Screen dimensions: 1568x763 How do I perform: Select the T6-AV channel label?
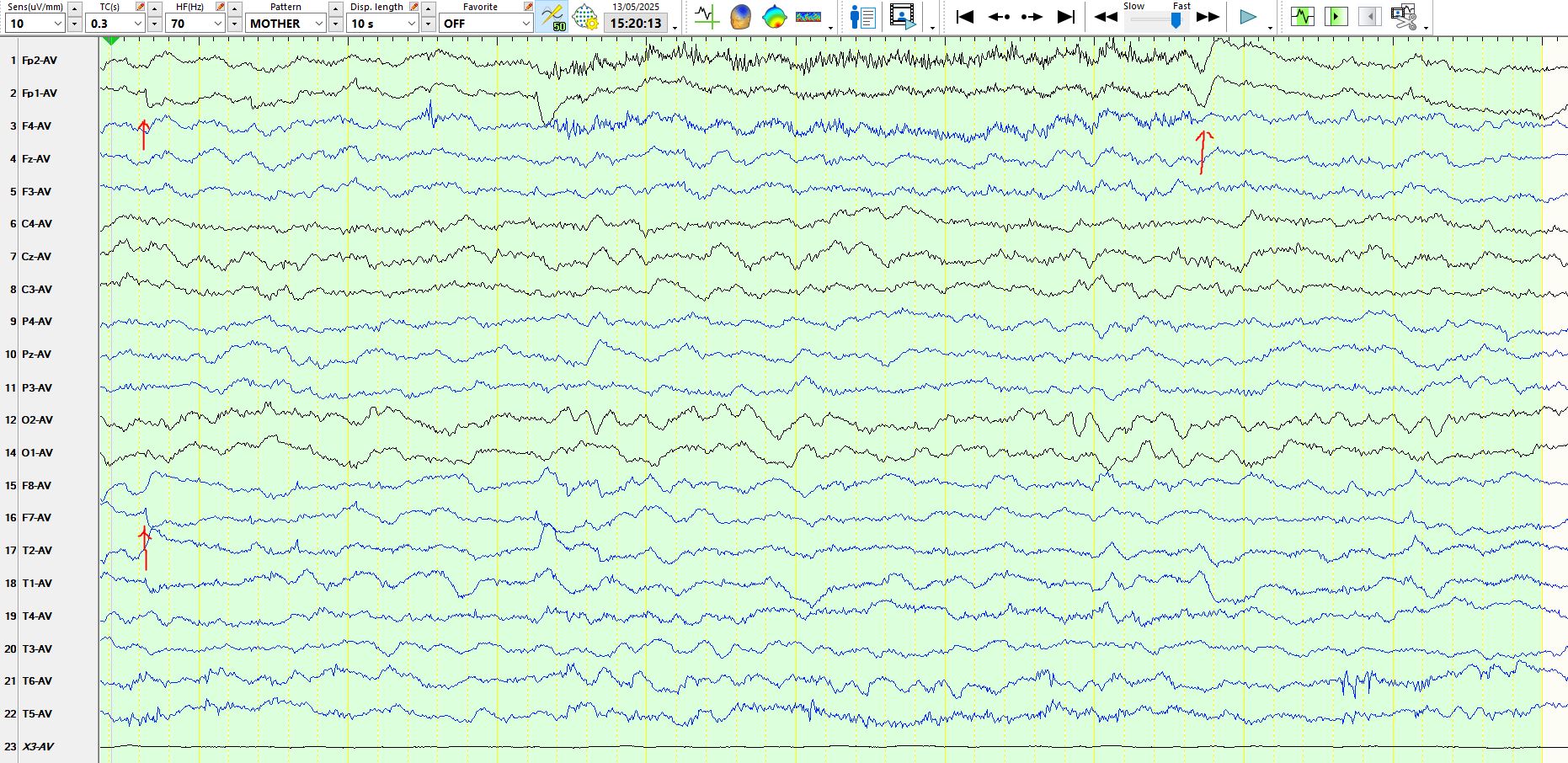click(37, 681)
